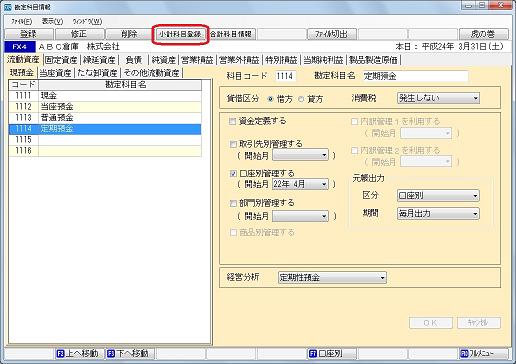Open the 元帳出力 区分 dropdown showing 口座別
This screenshot has height=364, width=516.
pyautogui.click(x=438, y=196)
